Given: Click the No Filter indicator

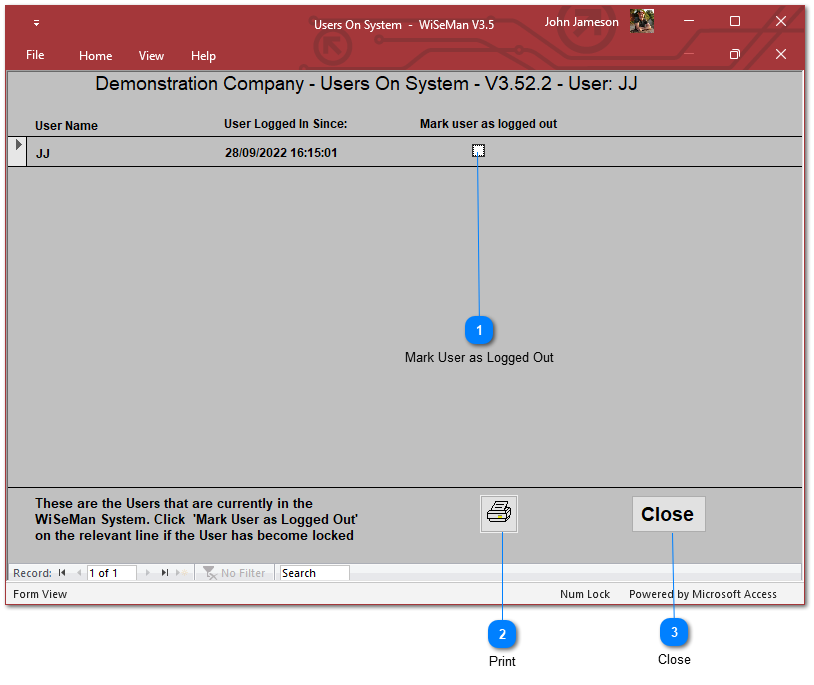Looking at the screenshot, I should pos(234,573).
